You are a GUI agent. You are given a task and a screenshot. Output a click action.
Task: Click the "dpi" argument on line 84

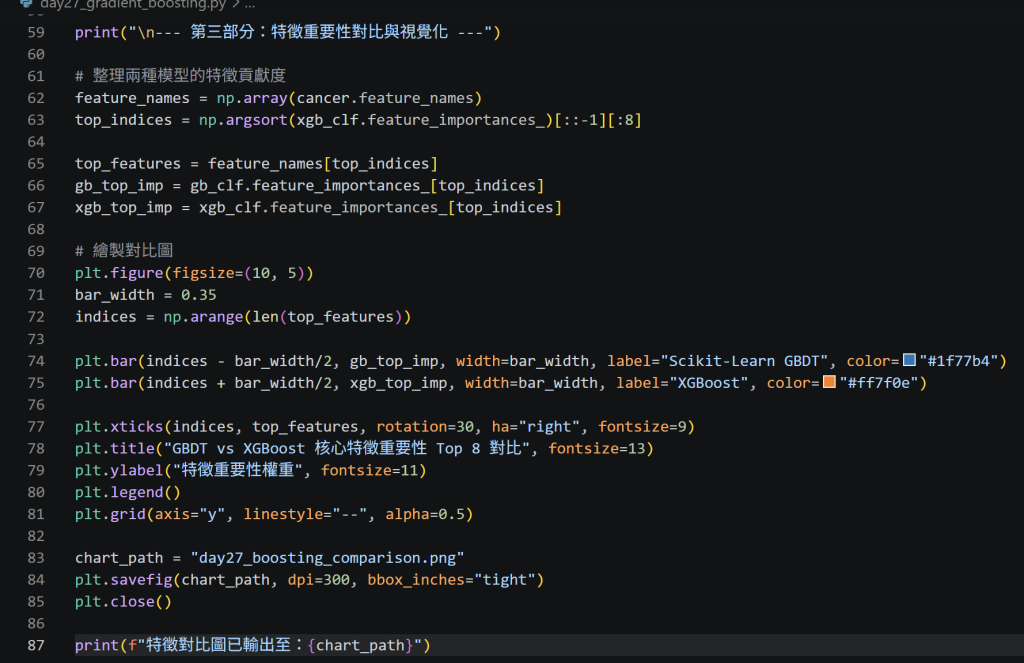(x=300, y=580)
